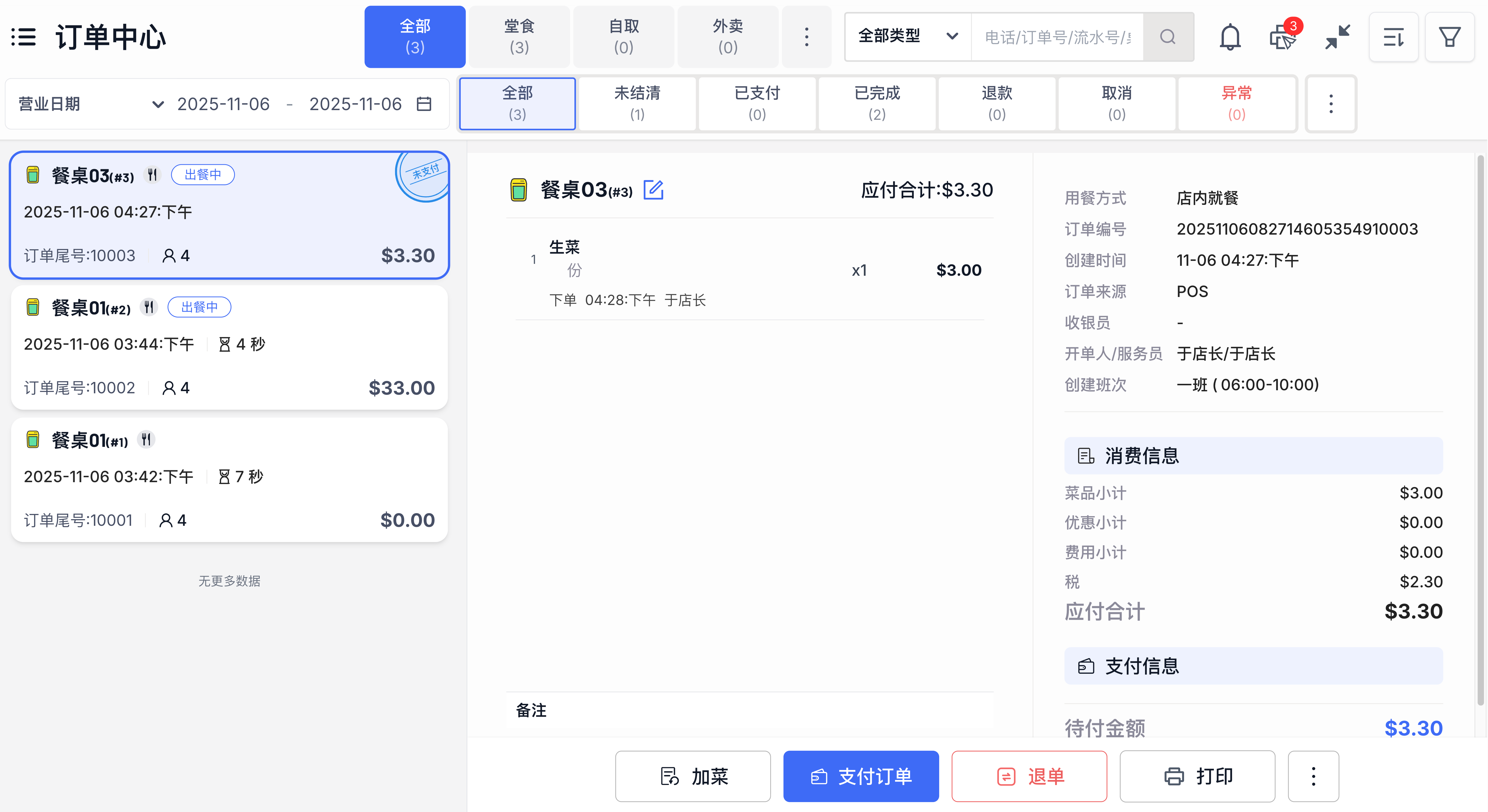Click the 支付订单 button

click(861, 776)
